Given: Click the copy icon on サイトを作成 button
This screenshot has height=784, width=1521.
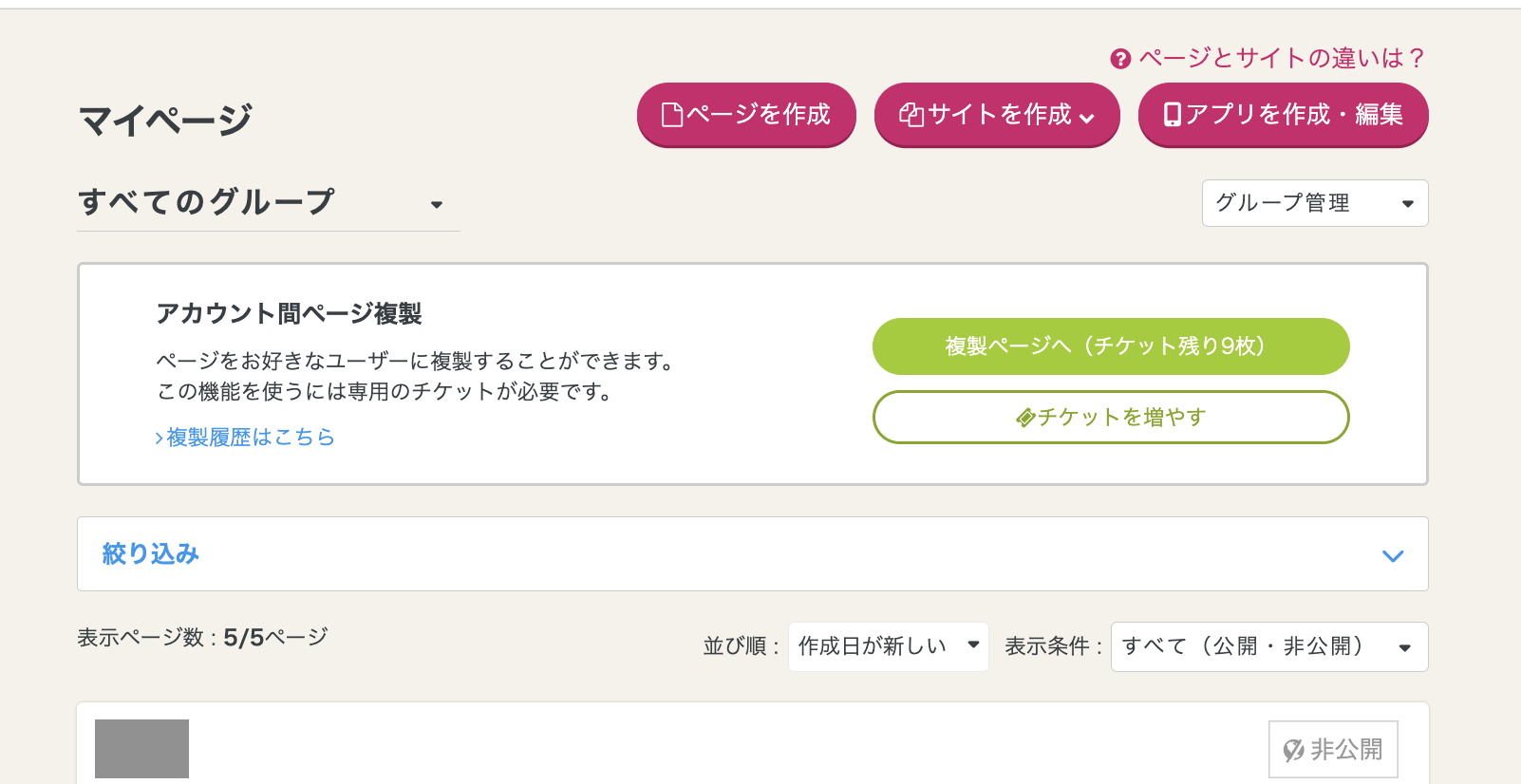Looking at the screenshot, I should tap(911, 114).
